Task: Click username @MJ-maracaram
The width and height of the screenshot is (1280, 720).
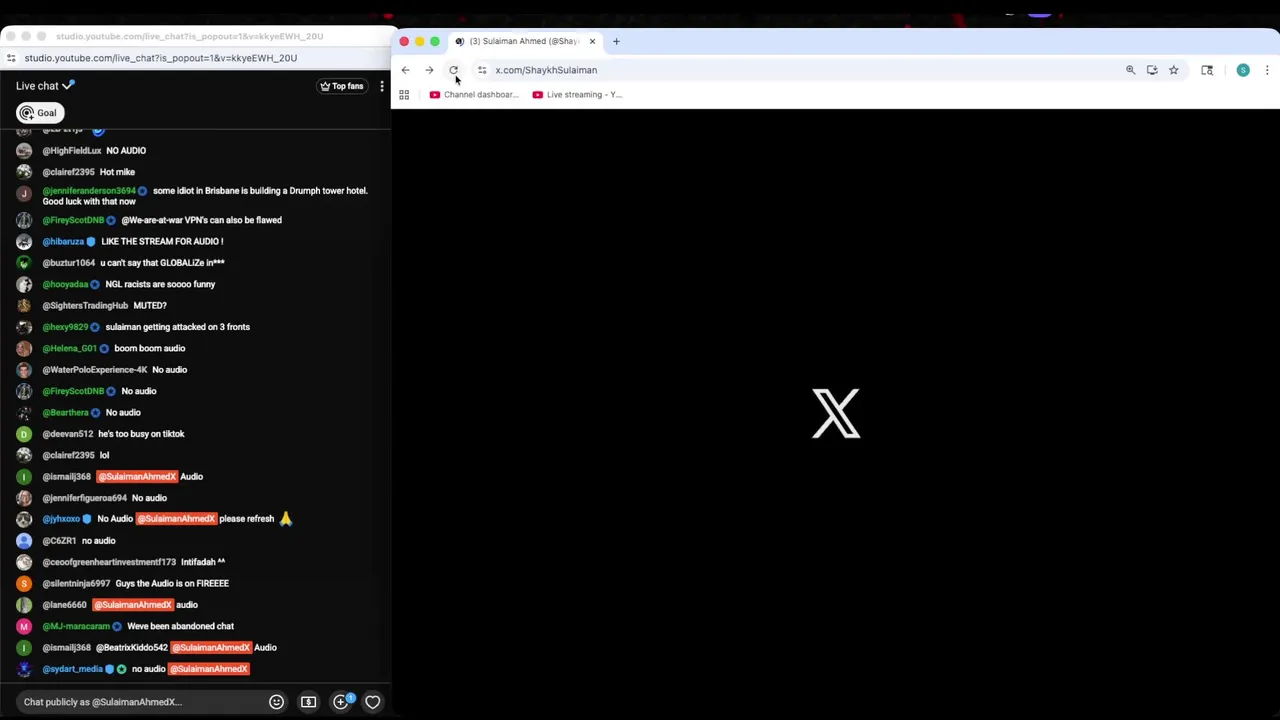Action: [x=76, y=627]
